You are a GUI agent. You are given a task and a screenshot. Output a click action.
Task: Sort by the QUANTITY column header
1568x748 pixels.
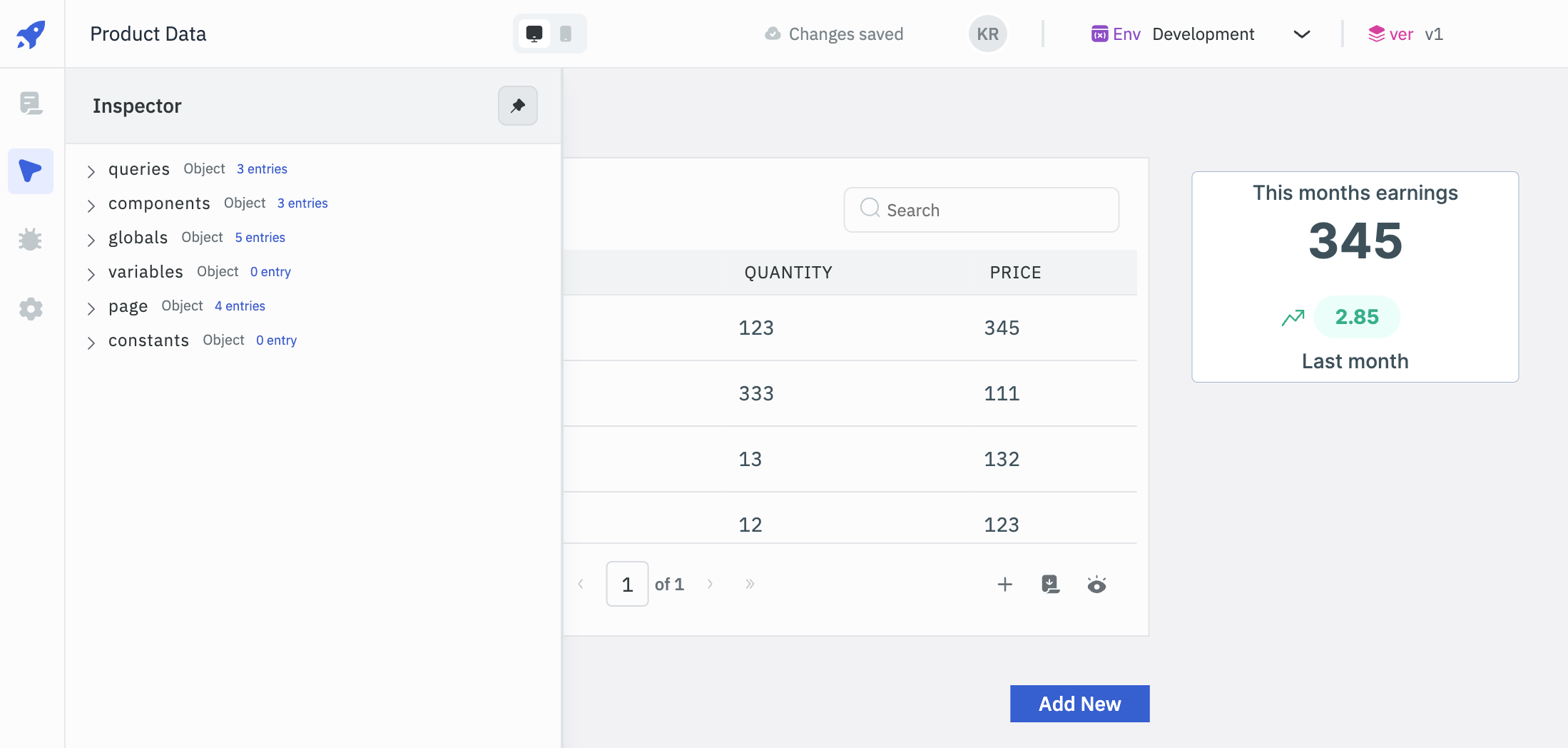coord(788,273)
